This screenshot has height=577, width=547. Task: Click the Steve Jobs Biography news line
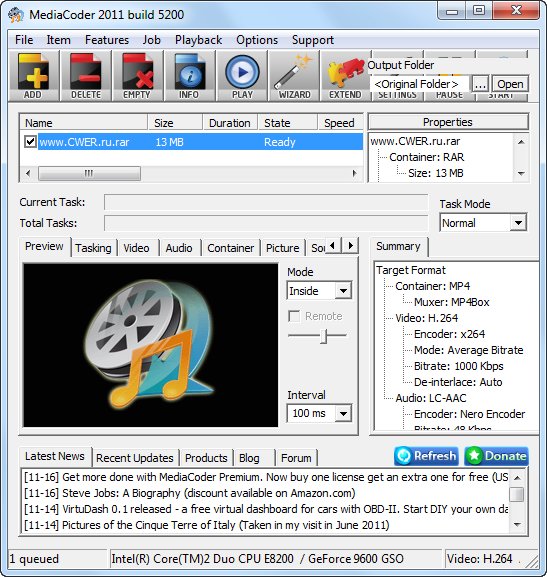pyautogui.click(x=190, y=493)
